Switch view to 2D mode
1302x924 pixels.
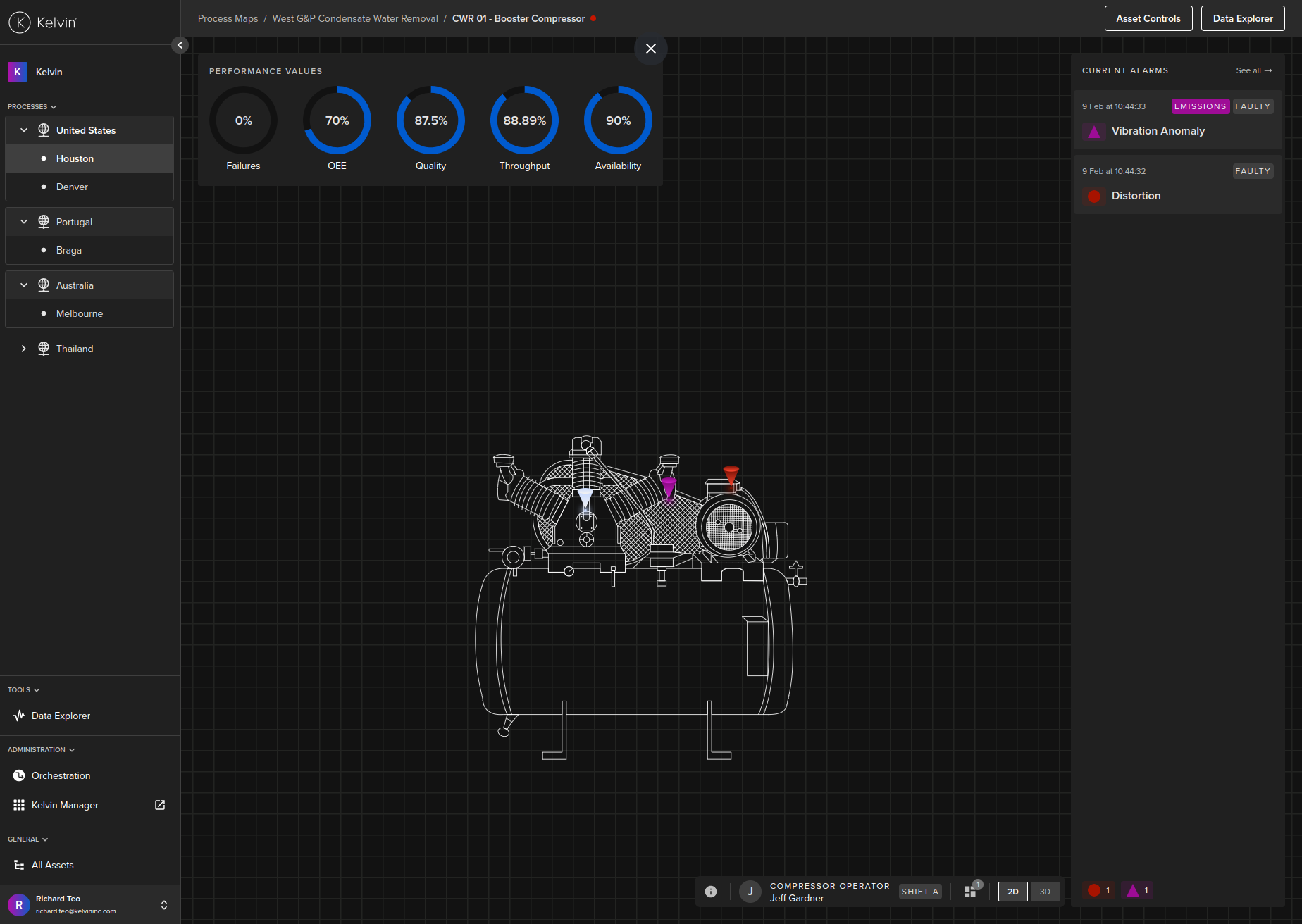1012,892
